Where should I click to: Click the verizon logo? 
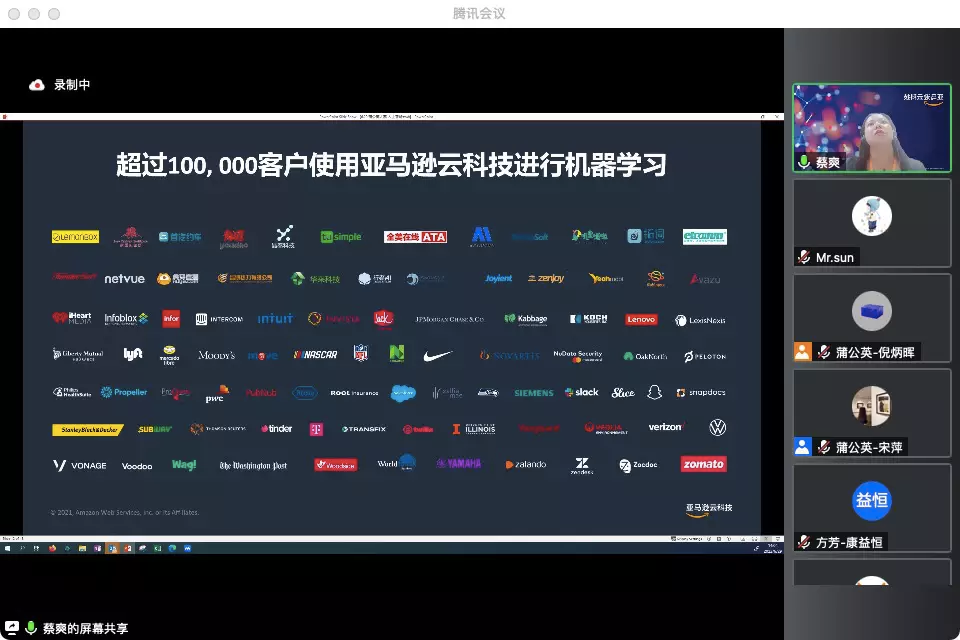[x=666, y=427]
